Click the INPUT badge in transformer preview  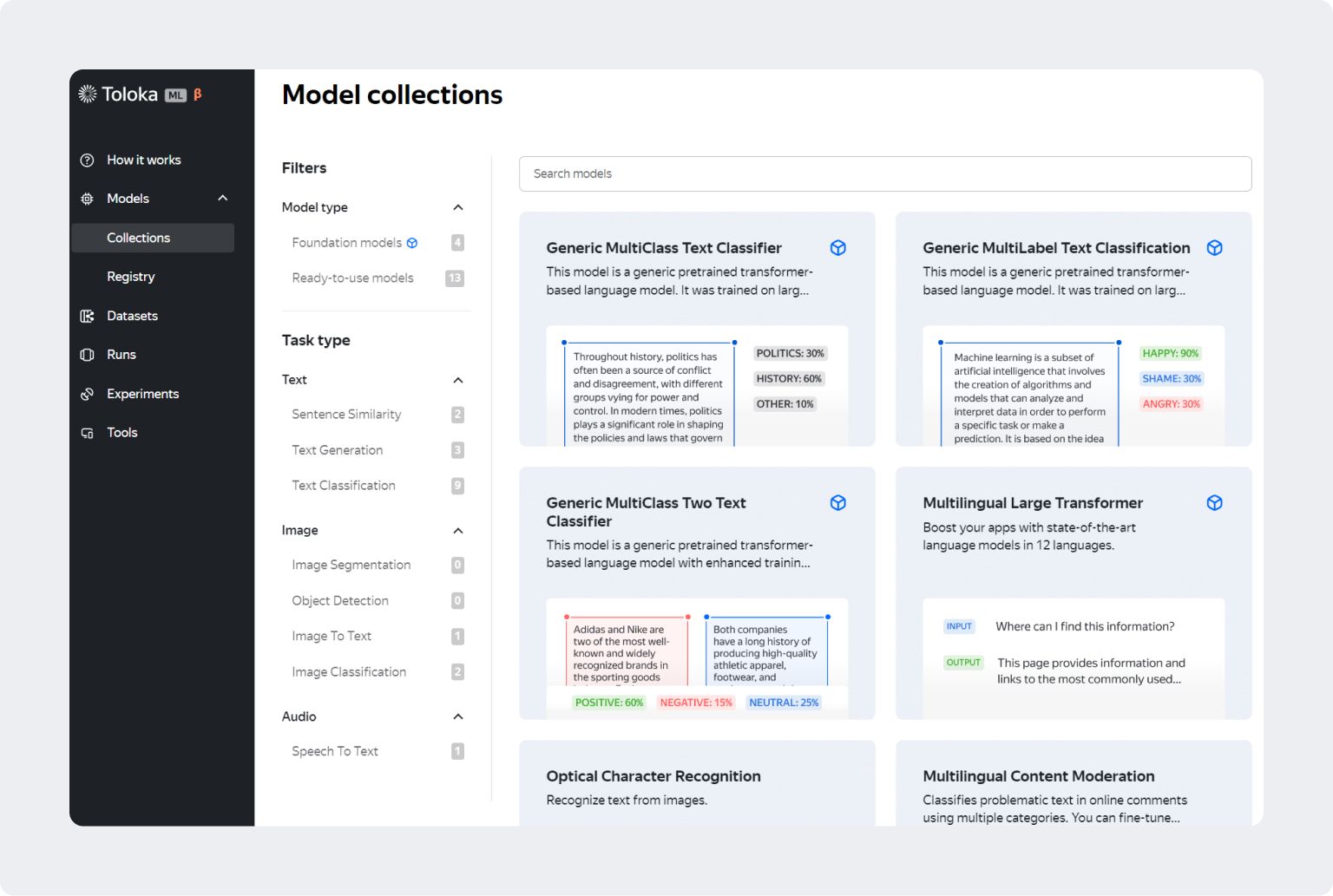pyautogui.click(x=959, y=626)
